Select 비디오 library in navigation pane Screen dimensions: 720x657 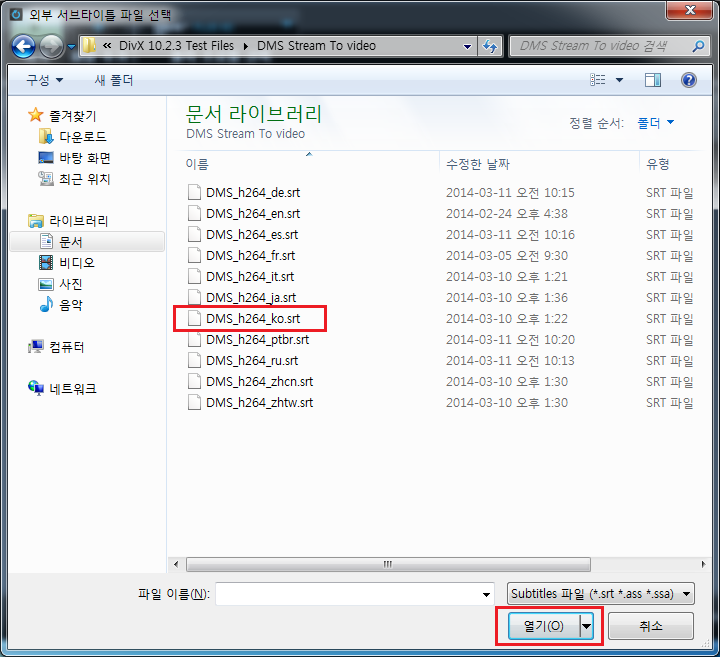coord(67,263)
